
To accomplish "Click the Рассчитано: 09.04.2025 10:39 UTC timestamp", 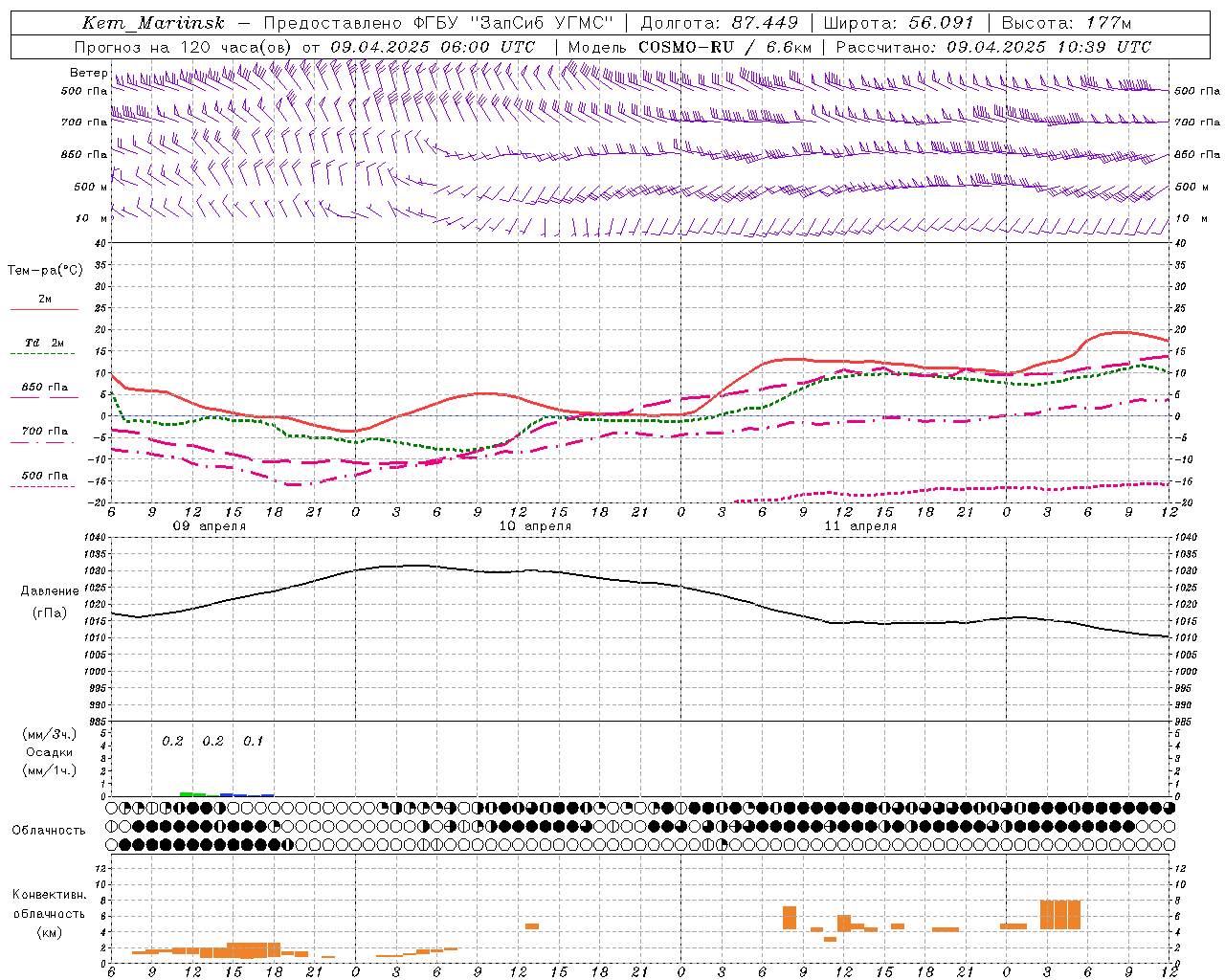I will [x=993, y=47].
